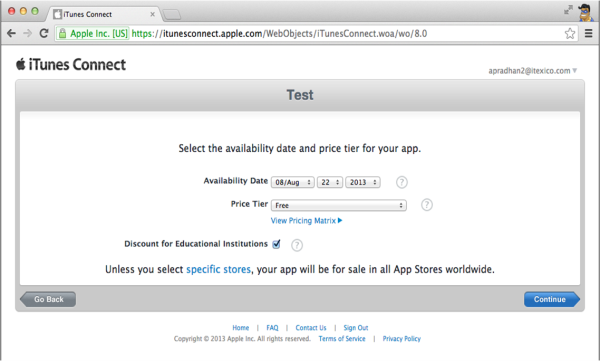The image size is (600, 361).
Task: Open the day dropdown showing 22
Action: pos(329,182)
